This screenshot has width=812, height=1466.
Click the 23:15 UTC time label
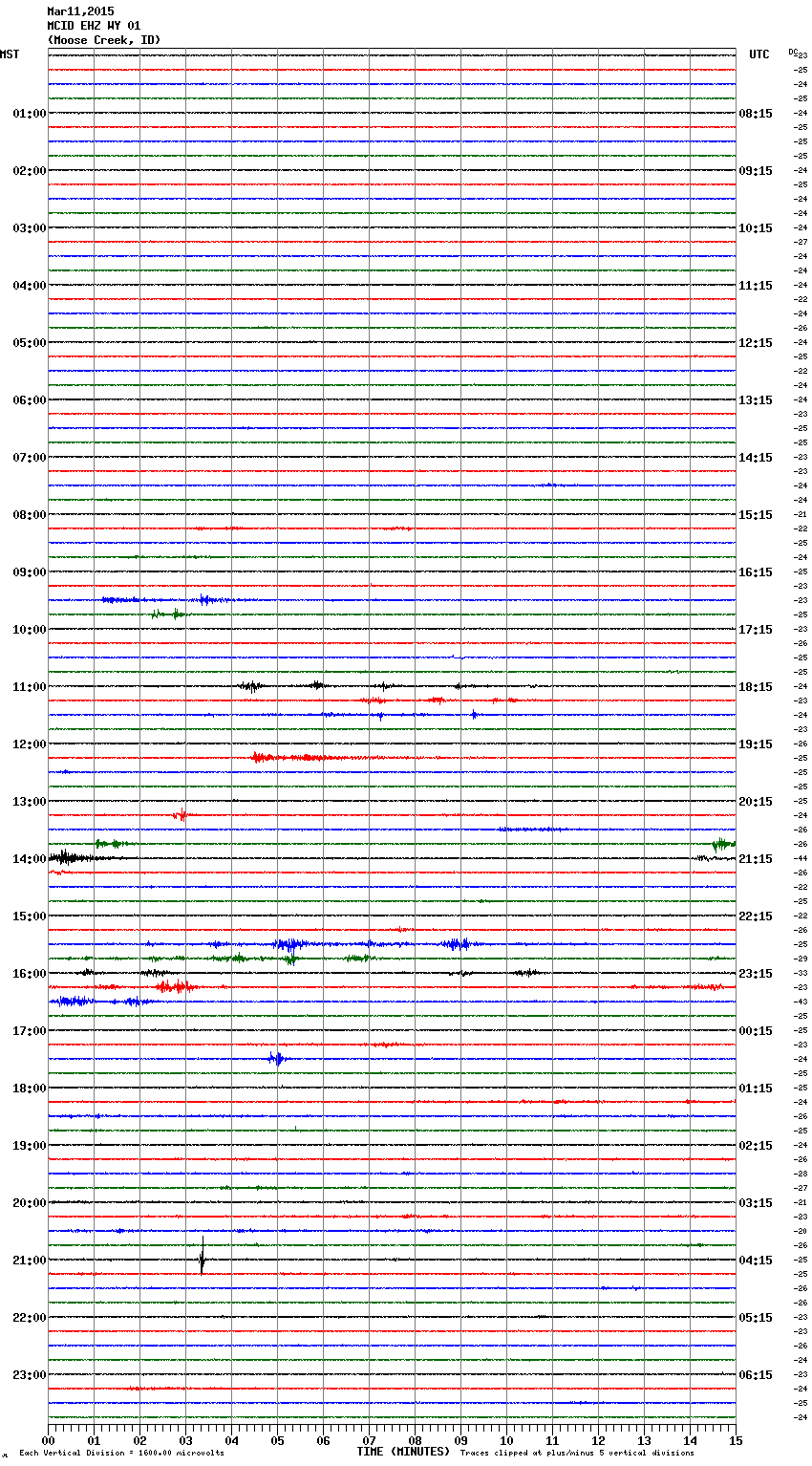(x=756, y=974)
